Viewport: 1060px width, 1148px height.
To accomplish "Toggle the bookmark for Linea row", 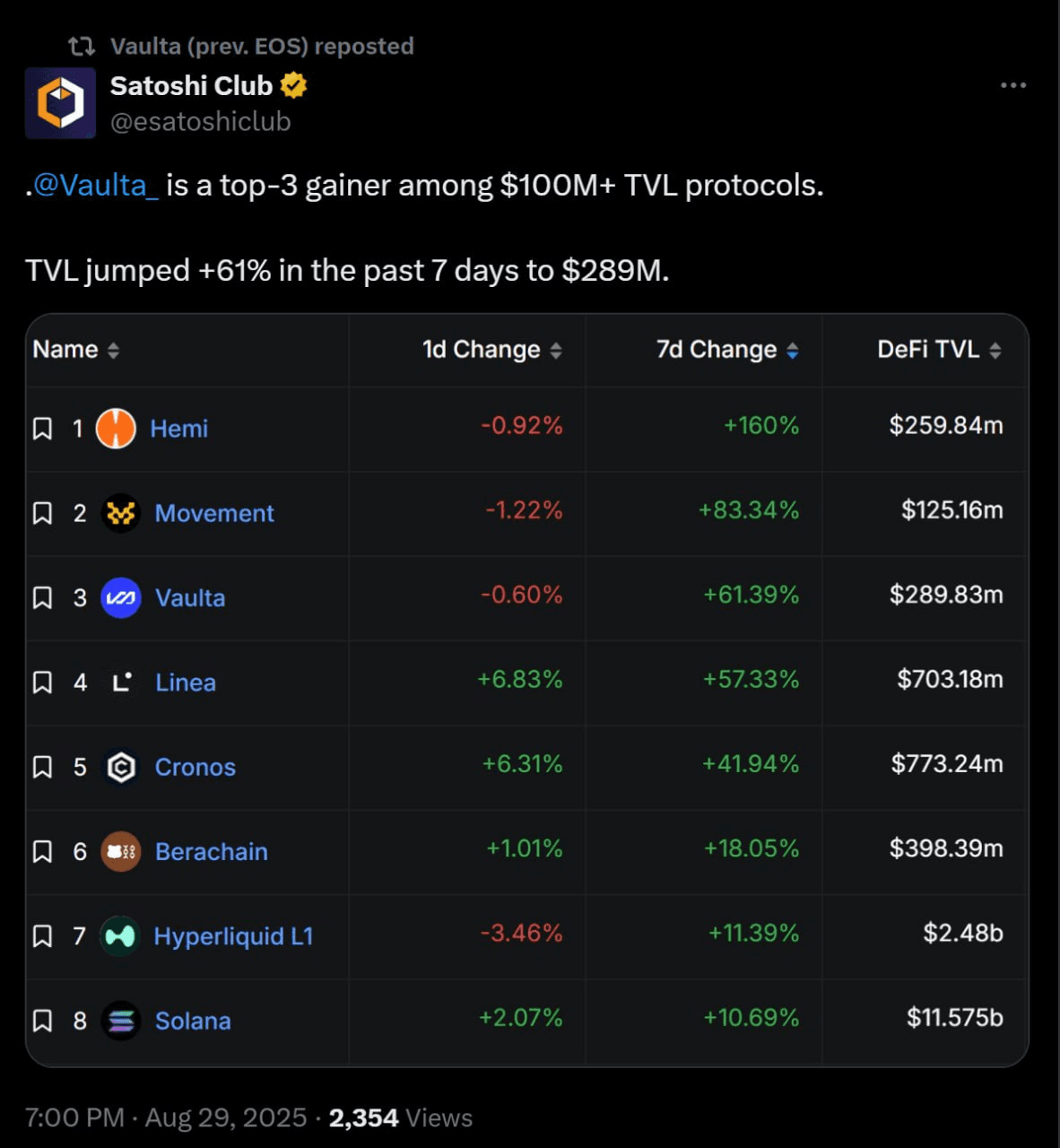I will coord(42,683).
